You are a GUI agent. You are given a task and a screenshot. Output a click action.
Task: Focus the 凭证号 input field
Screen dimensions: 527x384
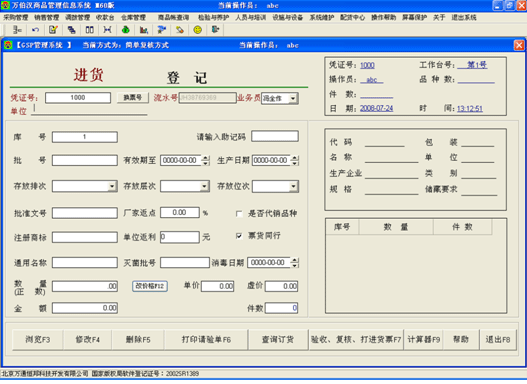(78, 98)
